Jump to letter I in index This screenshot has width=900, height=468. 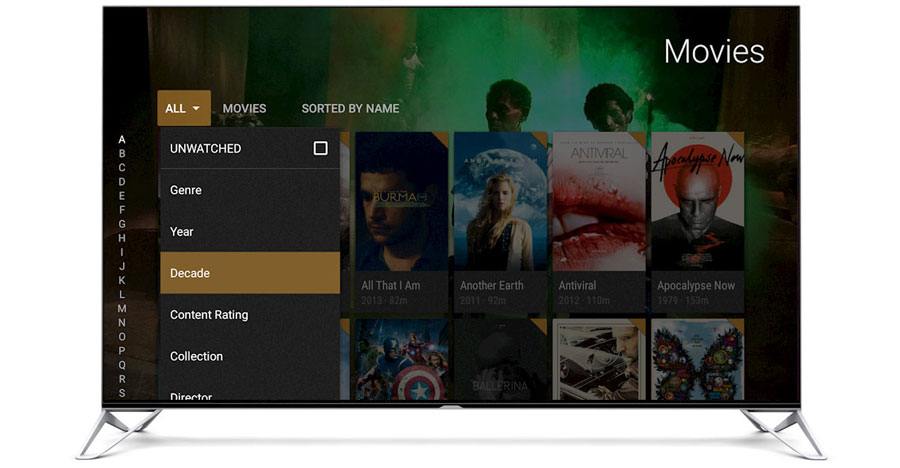pyautogui.click(x=122, y=252)
